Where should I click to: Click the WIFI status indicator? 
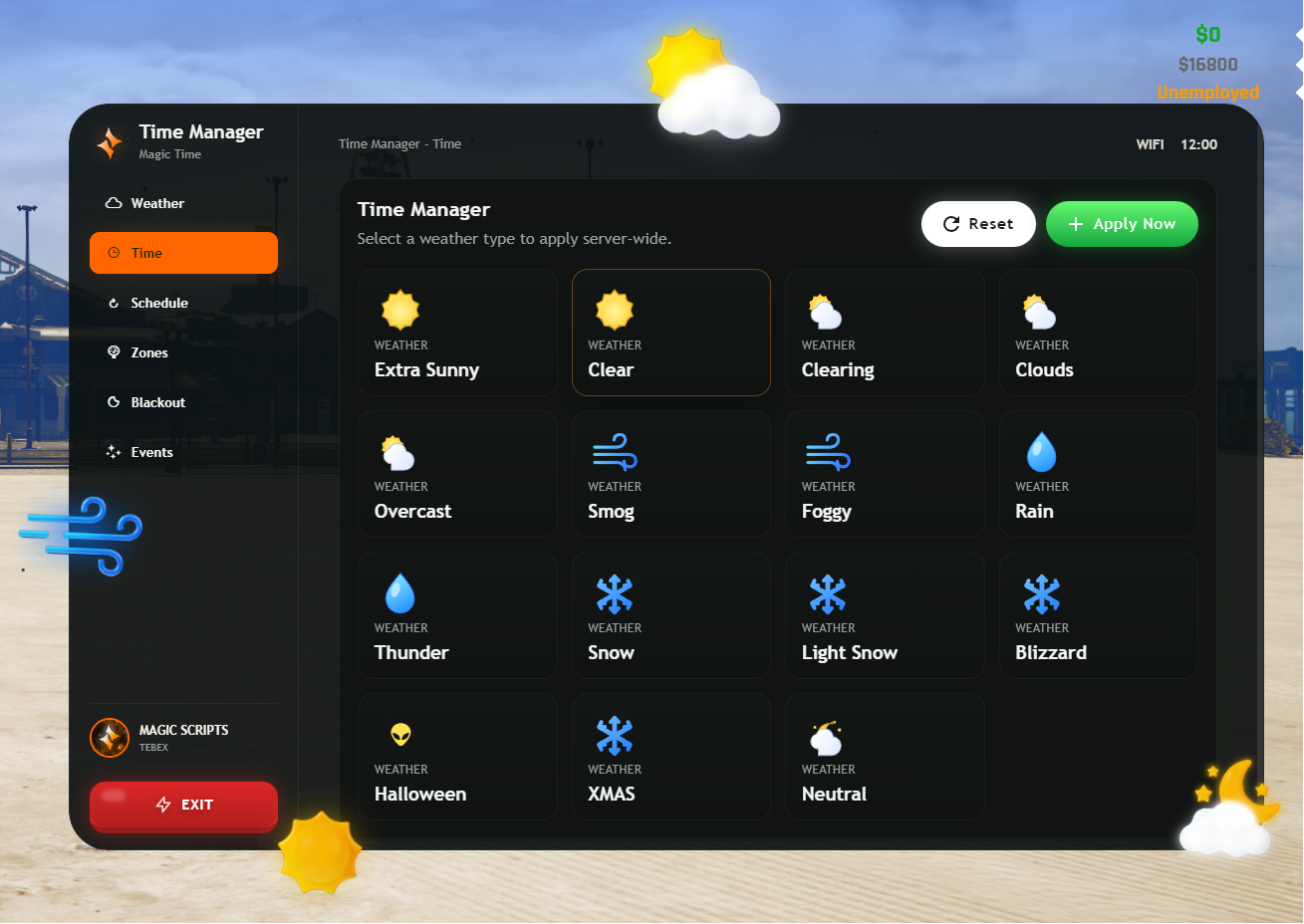(x=1150, y=144)
